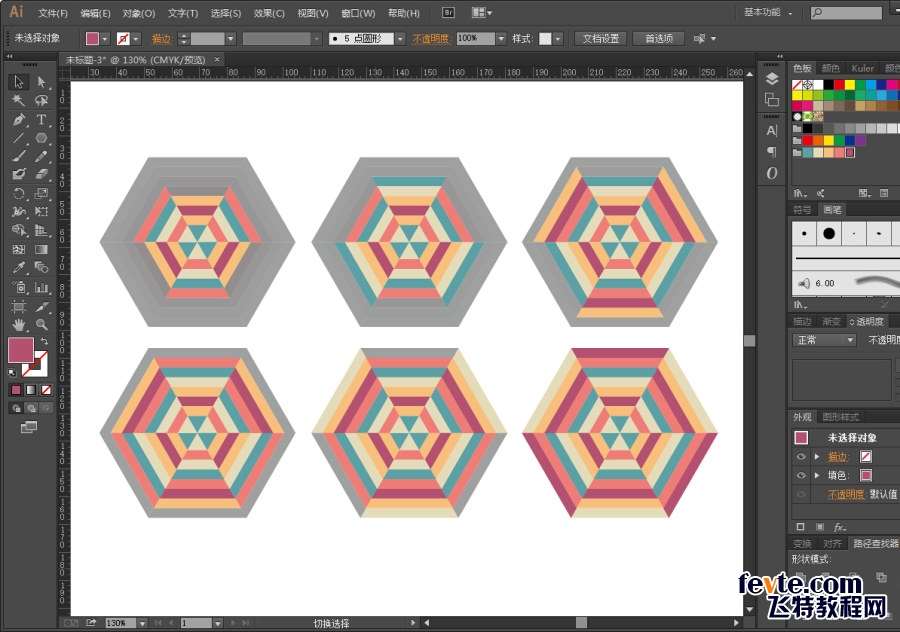Viewport: 900px width, 632px height.
Task: Click the 首选项 button
Action: (658, 38)
